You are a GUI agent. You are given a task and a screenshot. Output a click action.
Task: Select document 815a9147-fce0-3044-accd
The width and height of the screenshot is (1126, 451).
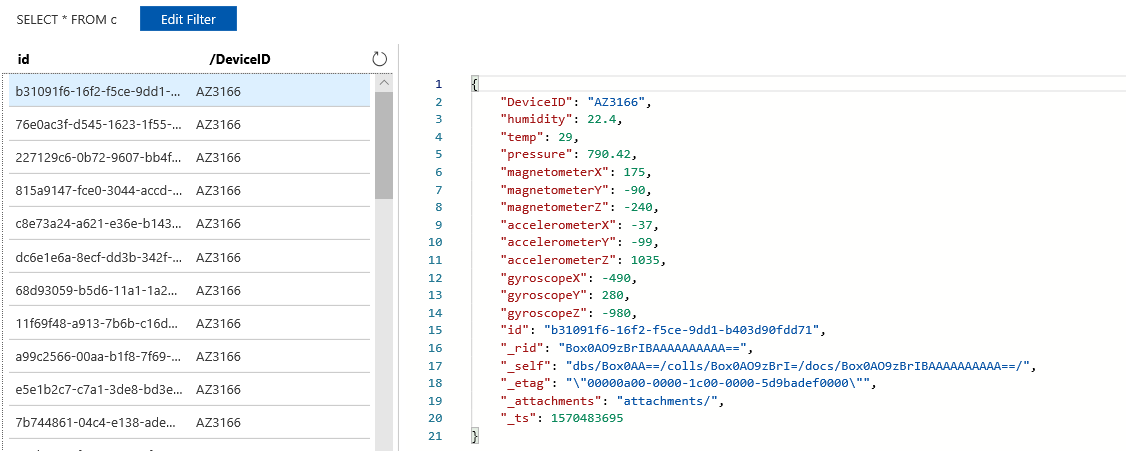tap(190, 190)
